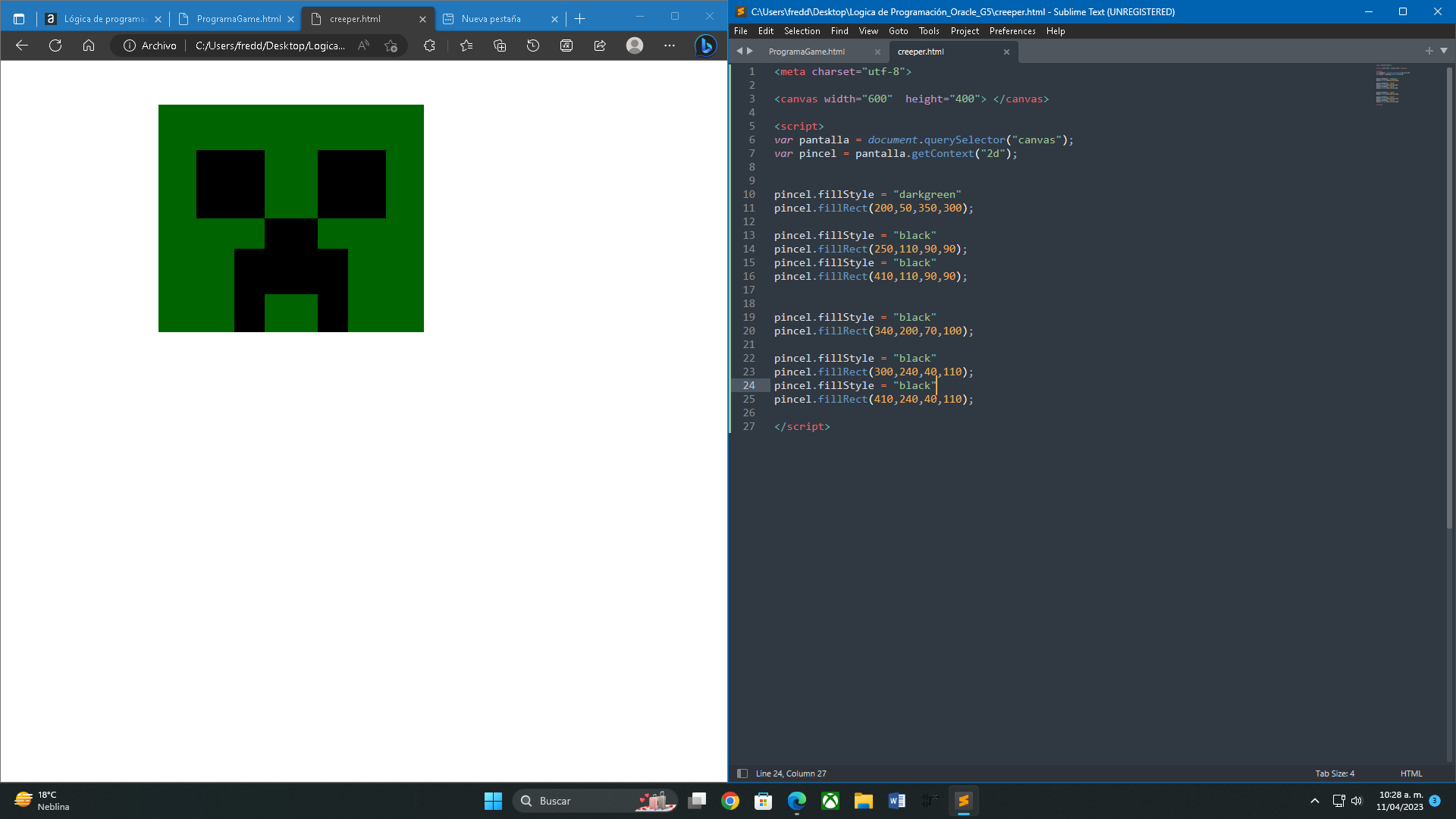Click the Sublime minimap preview
The height and width of the screenshot is (819, 1456).
[x=1392, y=85]
